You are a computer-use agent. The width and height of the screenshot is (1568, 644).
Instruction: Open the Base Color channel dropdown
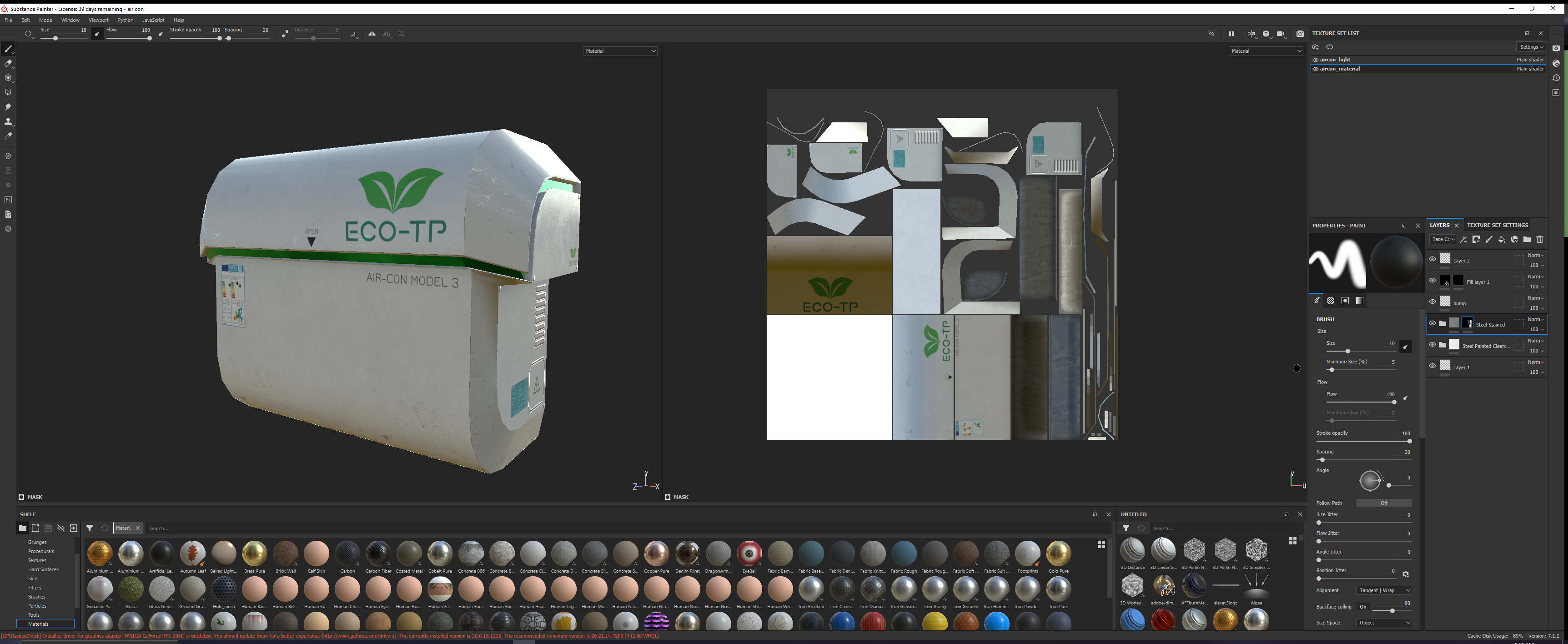(x=1442, y=239)
